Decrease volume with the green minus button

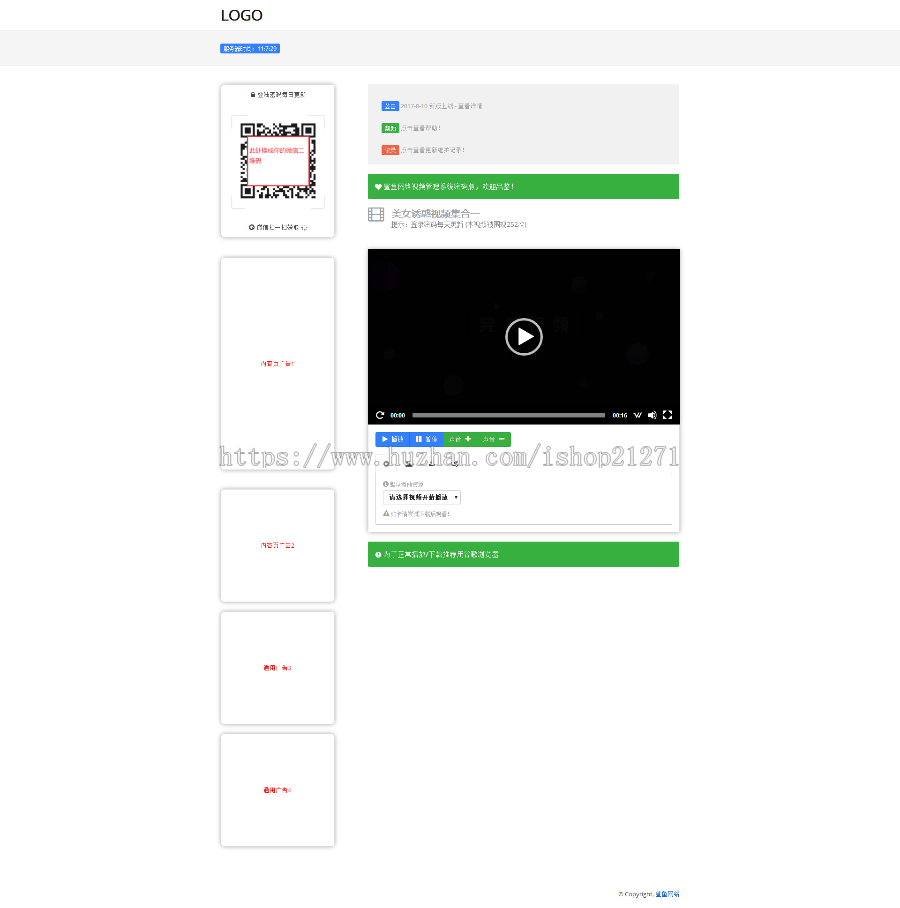coord(493,439)
